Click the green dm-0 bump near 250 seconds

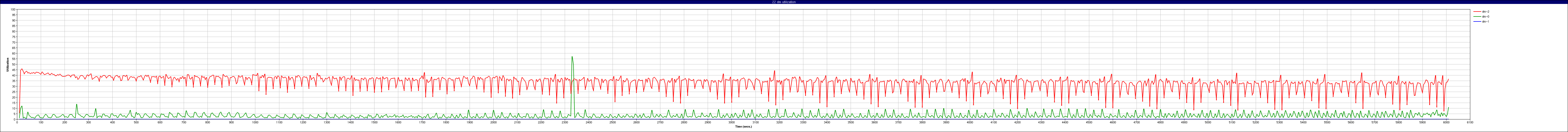tap(77, 104)
